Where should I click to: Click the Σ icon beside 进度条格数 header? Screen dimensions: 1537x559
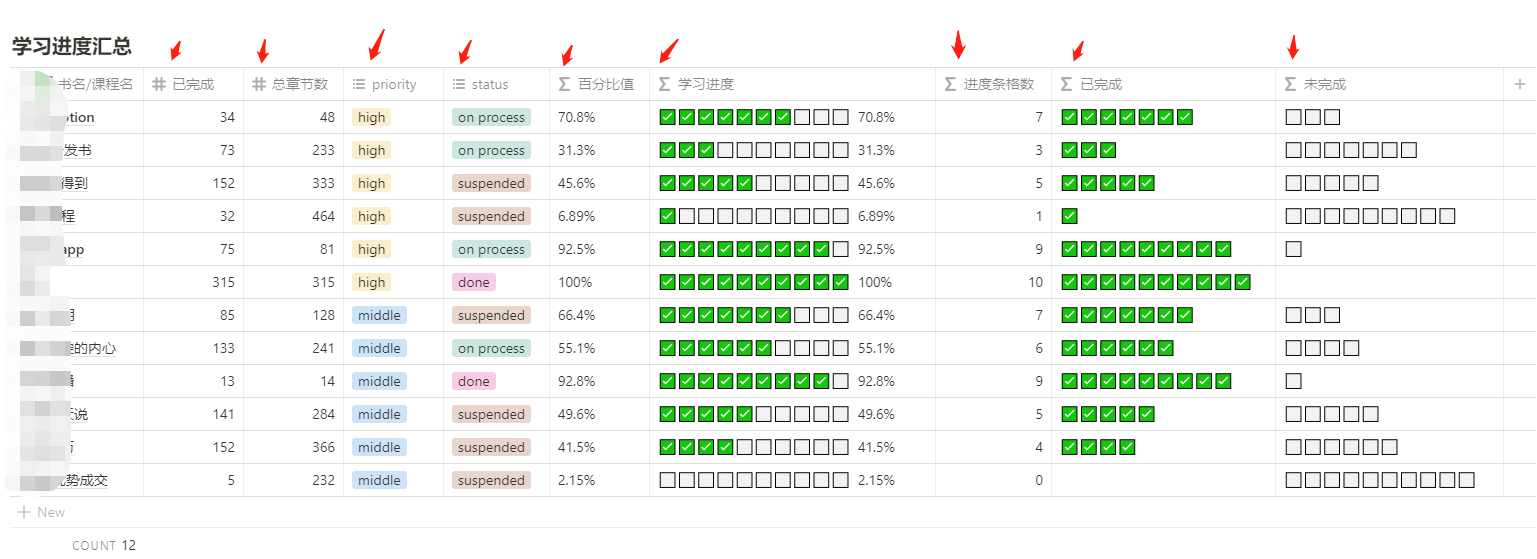point(950,84)
